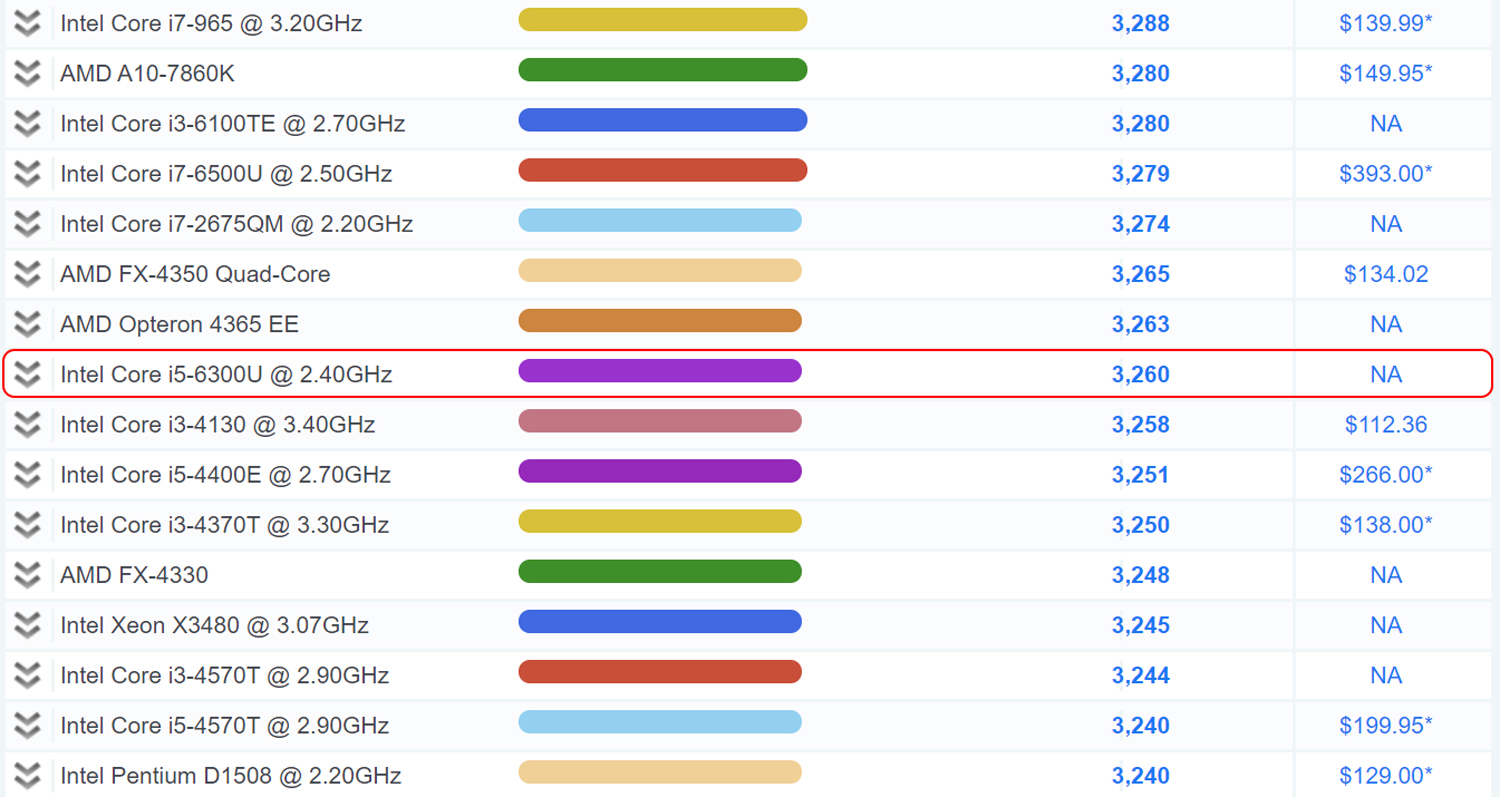This screenshot has height=797, width=1500.
Task: Open the Intel Core i5-4400E @ 2.70GHz link
Action: [225, 474]
